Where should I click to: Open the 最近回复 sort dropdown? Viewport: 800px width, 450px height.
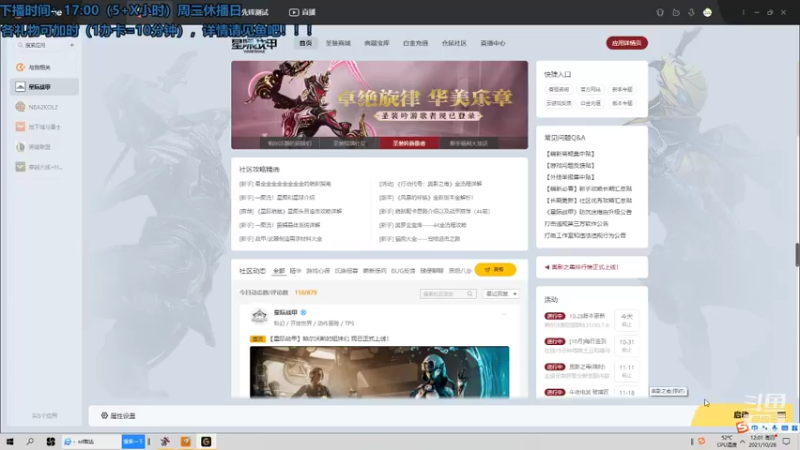coord(501,293)
